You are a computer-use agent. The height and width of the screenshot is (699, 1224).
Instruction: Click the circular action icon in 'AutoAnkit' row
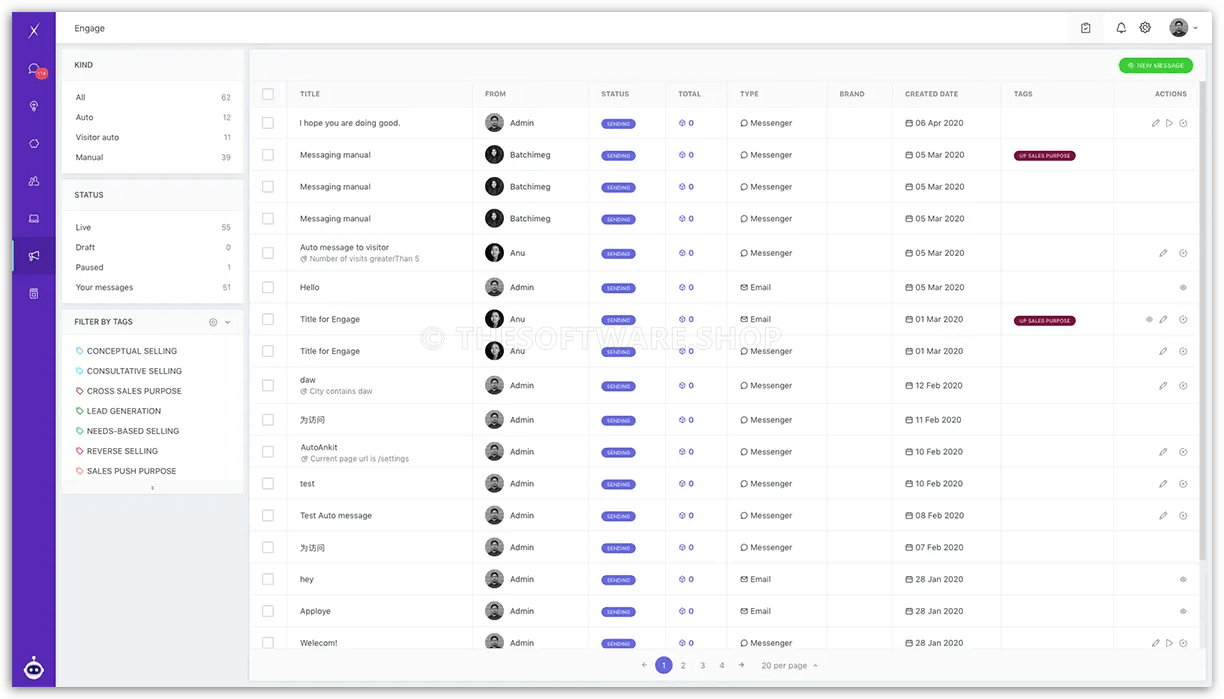point(1183,452)
